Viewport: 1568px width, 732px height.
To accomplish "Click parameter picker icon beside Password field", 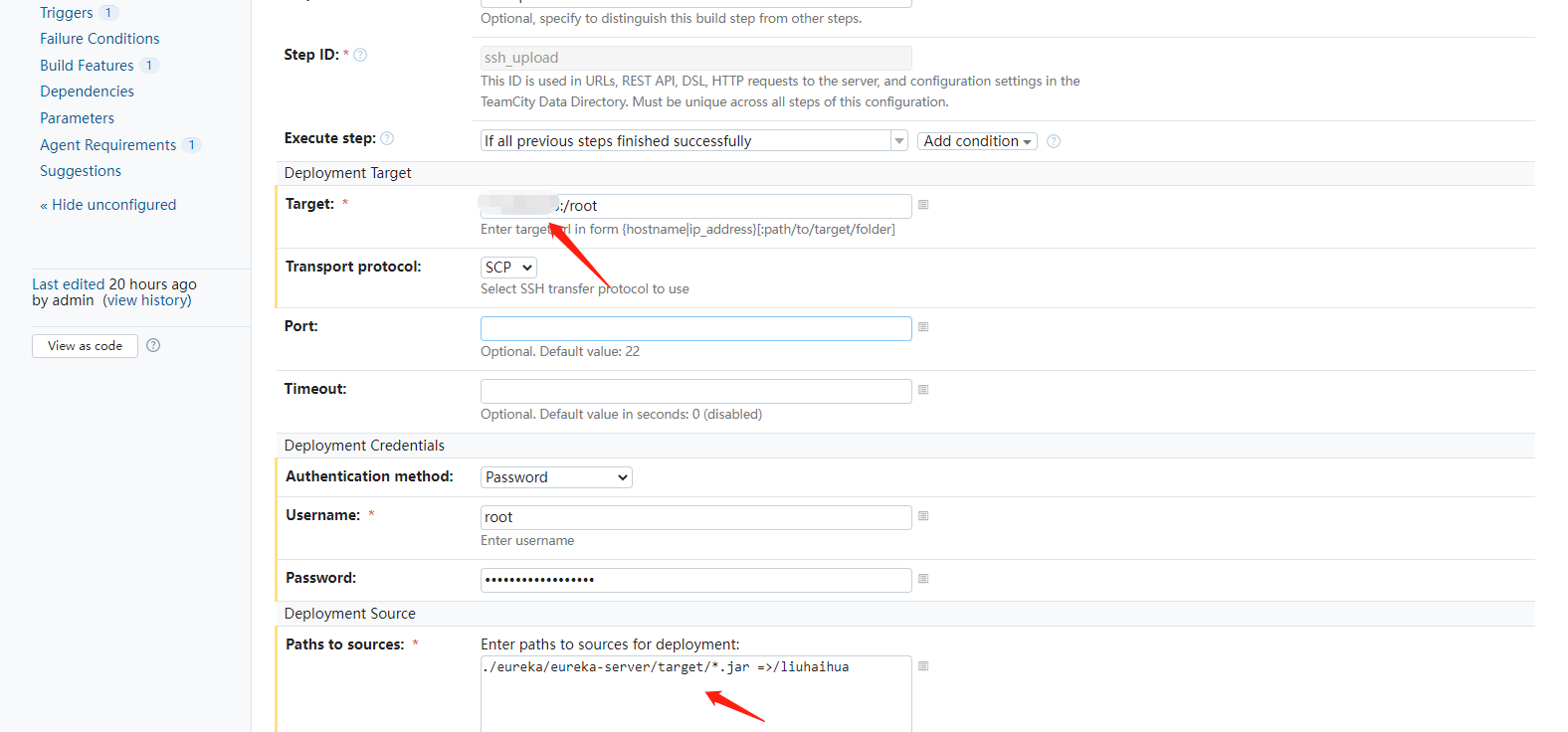I will click(923, 579).
